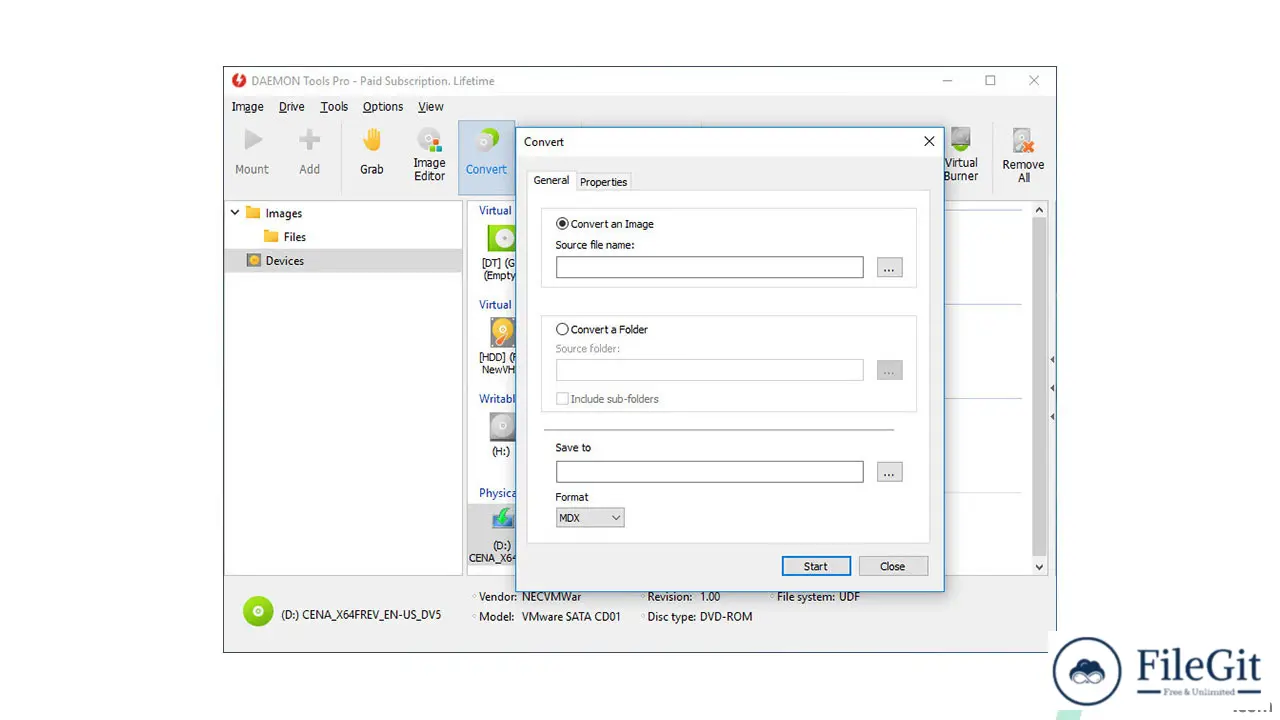The width and height of the screenshot is (1280, 720).
Task: Select the Convert a Folder radio button
Action: pyautogui.click(x=562, y=329)
